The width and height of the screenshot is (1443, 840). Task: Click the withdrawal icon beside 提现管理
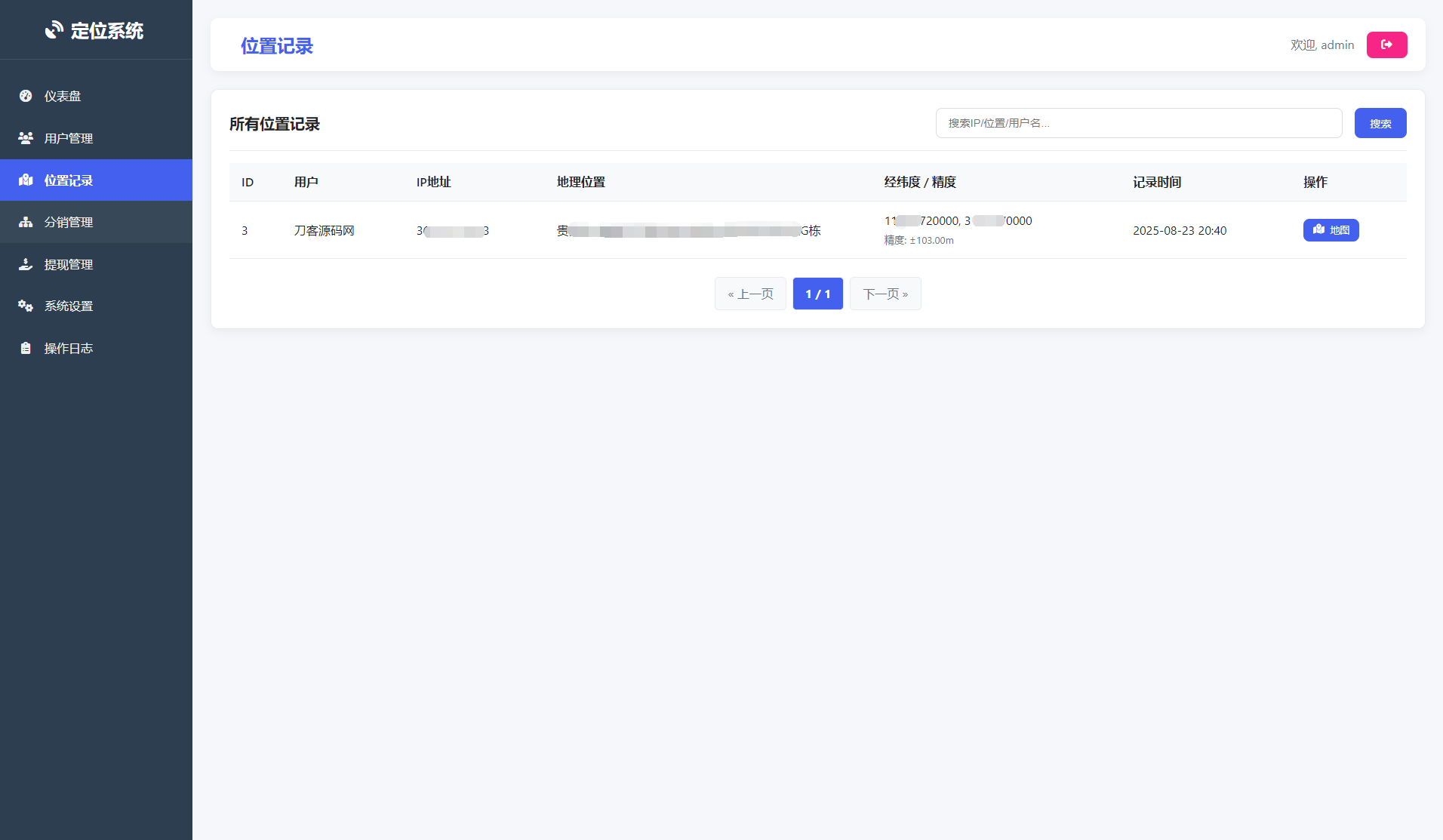[x=25, y=264]
